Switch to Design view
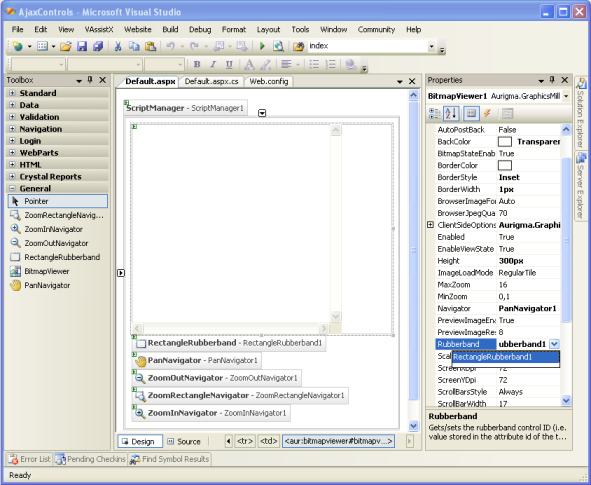Viewport: 591px width, 485px height. (139, 441)
